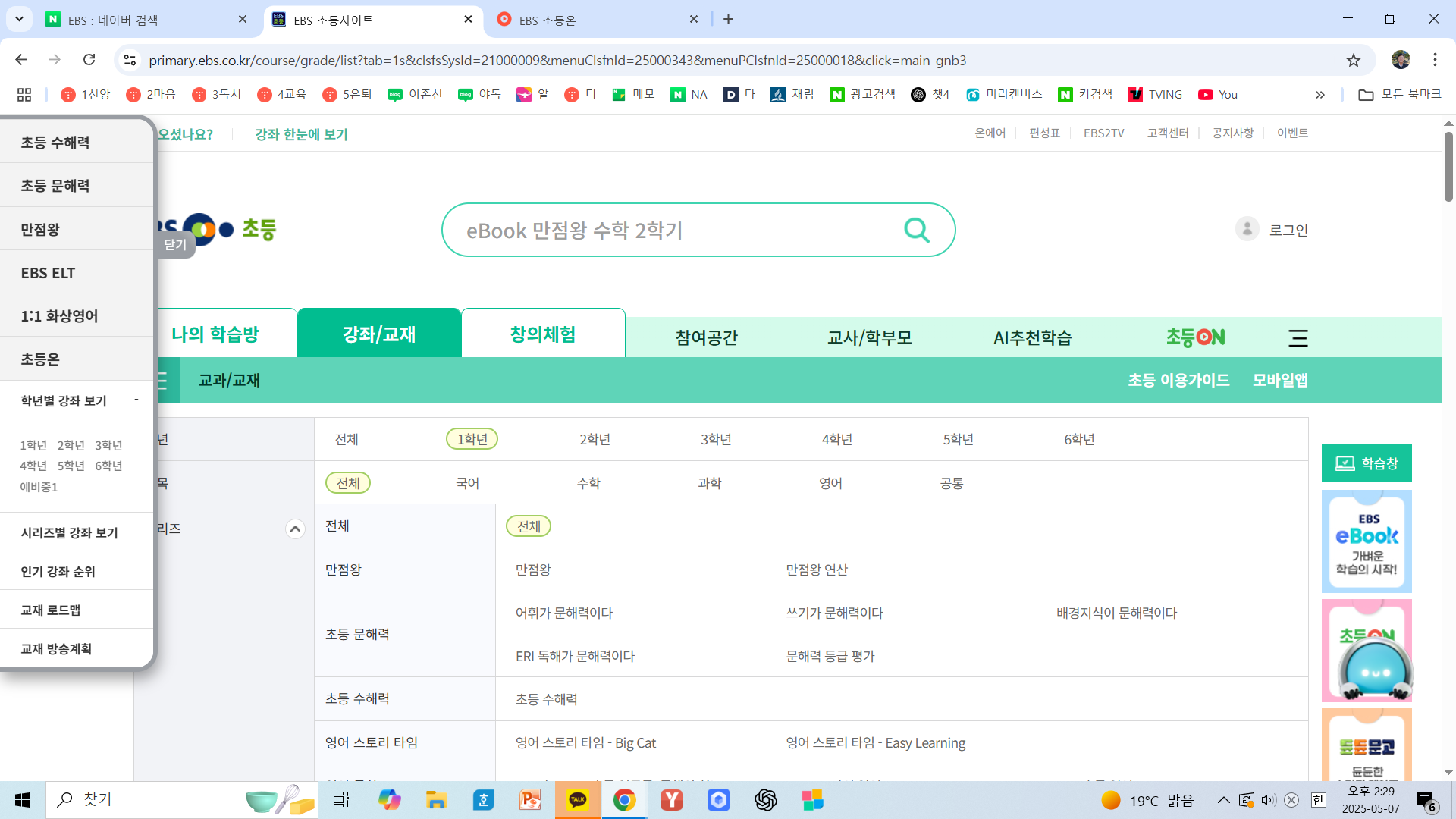Click the 초등ON menu logo
This screenshot has height=819, width=1456.
click(1195, 337)
